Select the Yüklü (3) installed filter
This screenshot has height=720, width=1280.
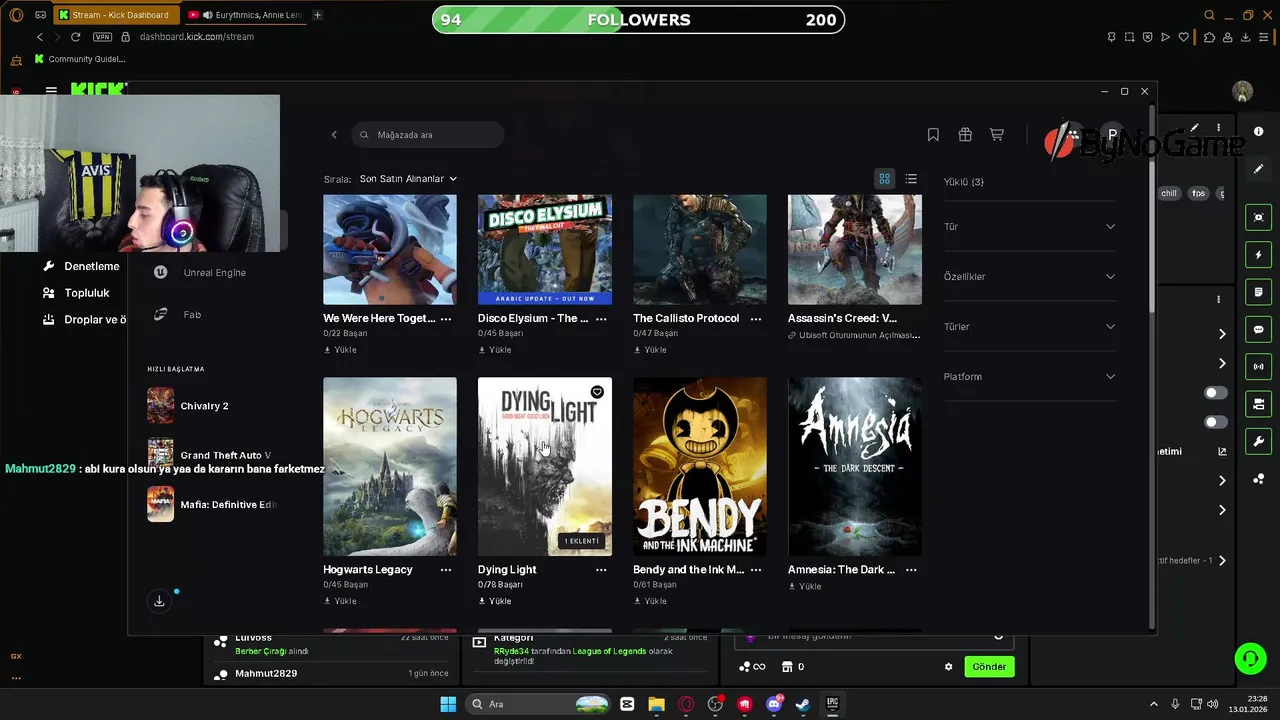[963, 182]
